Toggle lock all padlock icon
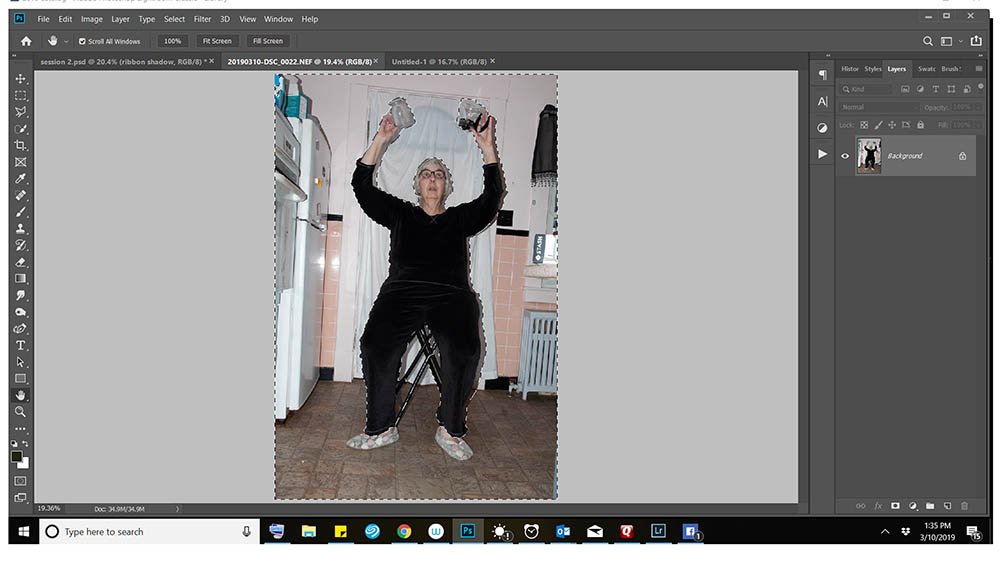The width and height of the screenshot is (1000, 561). point(920,125)
